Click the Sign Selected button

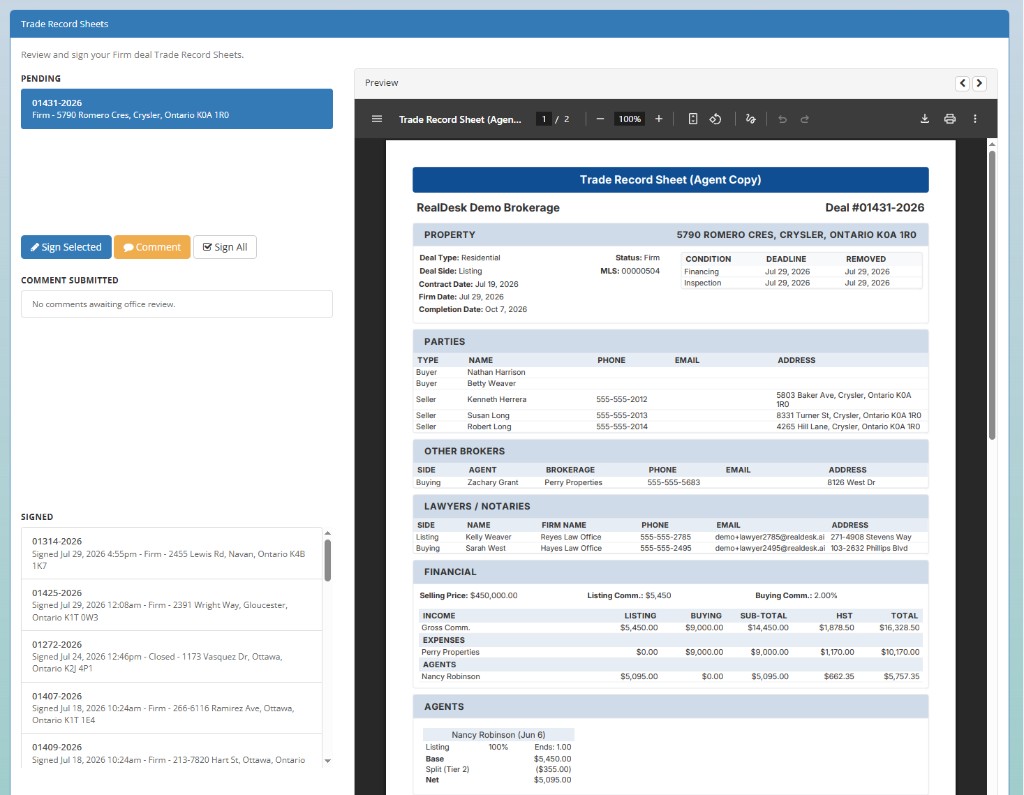tap(66, 247)
